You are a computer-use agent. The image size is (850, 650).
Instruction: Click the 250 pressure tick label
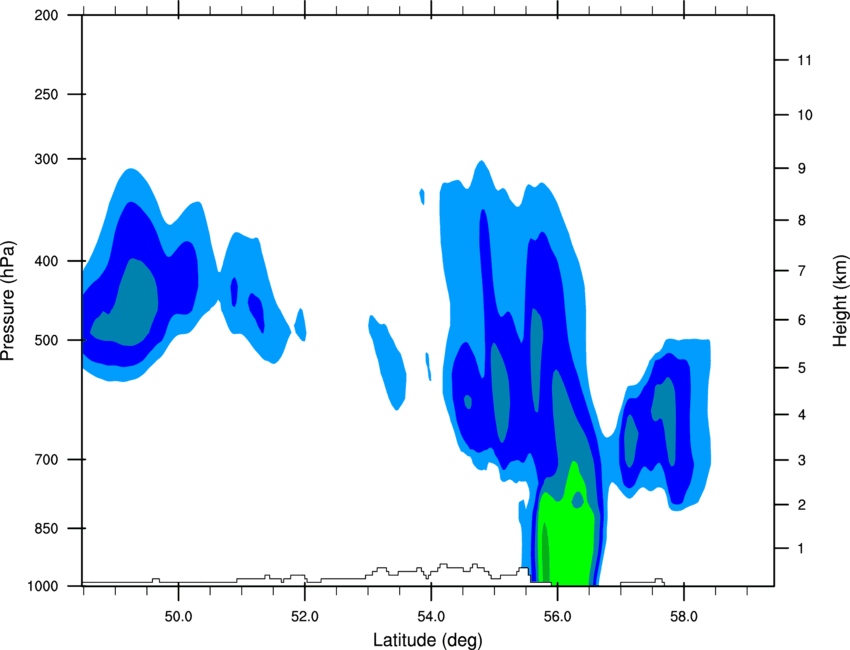pos(47,94)
